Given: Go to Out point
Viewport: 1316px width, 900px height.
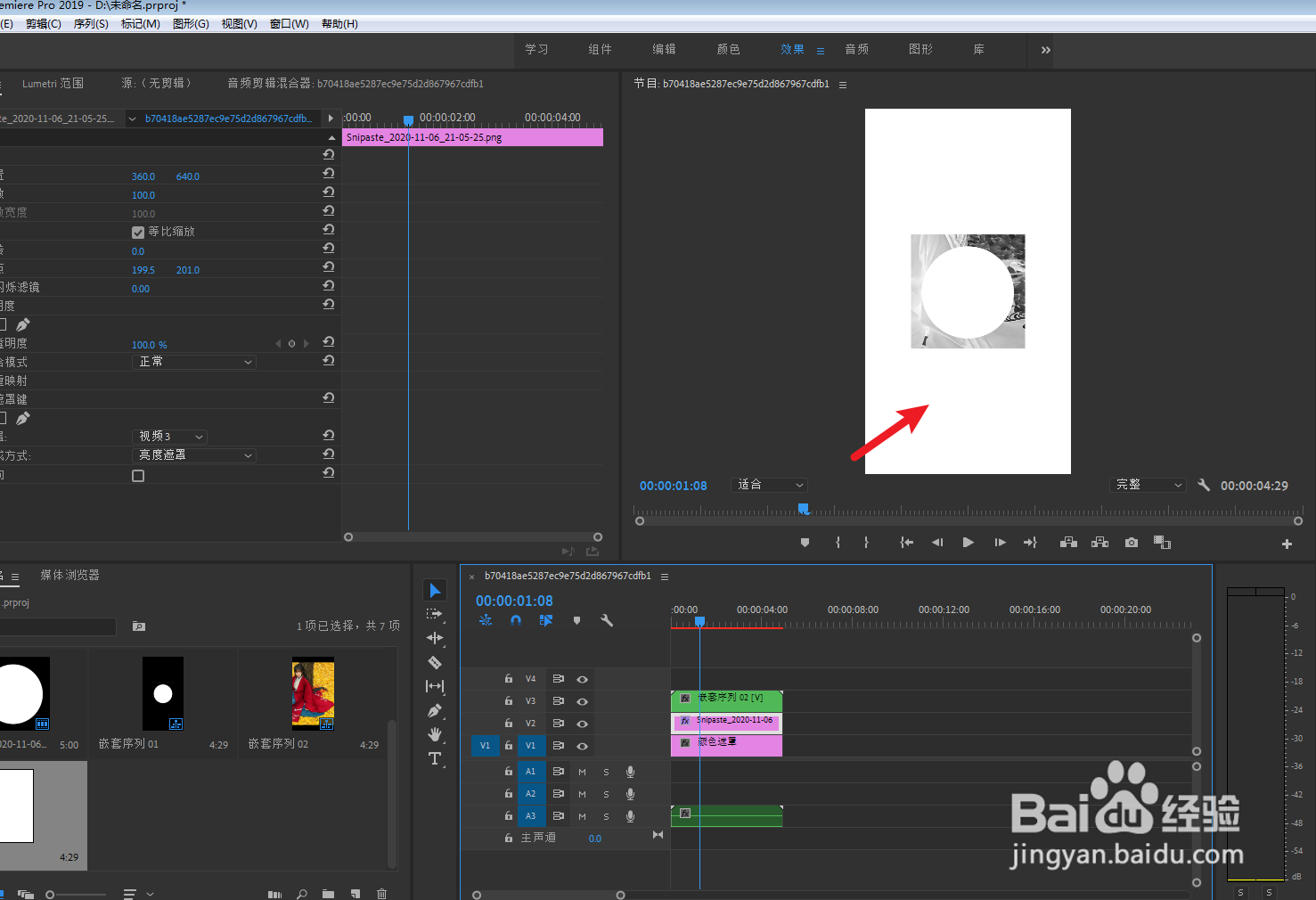Looking at the screenshot, I should tap(1031, 543).
